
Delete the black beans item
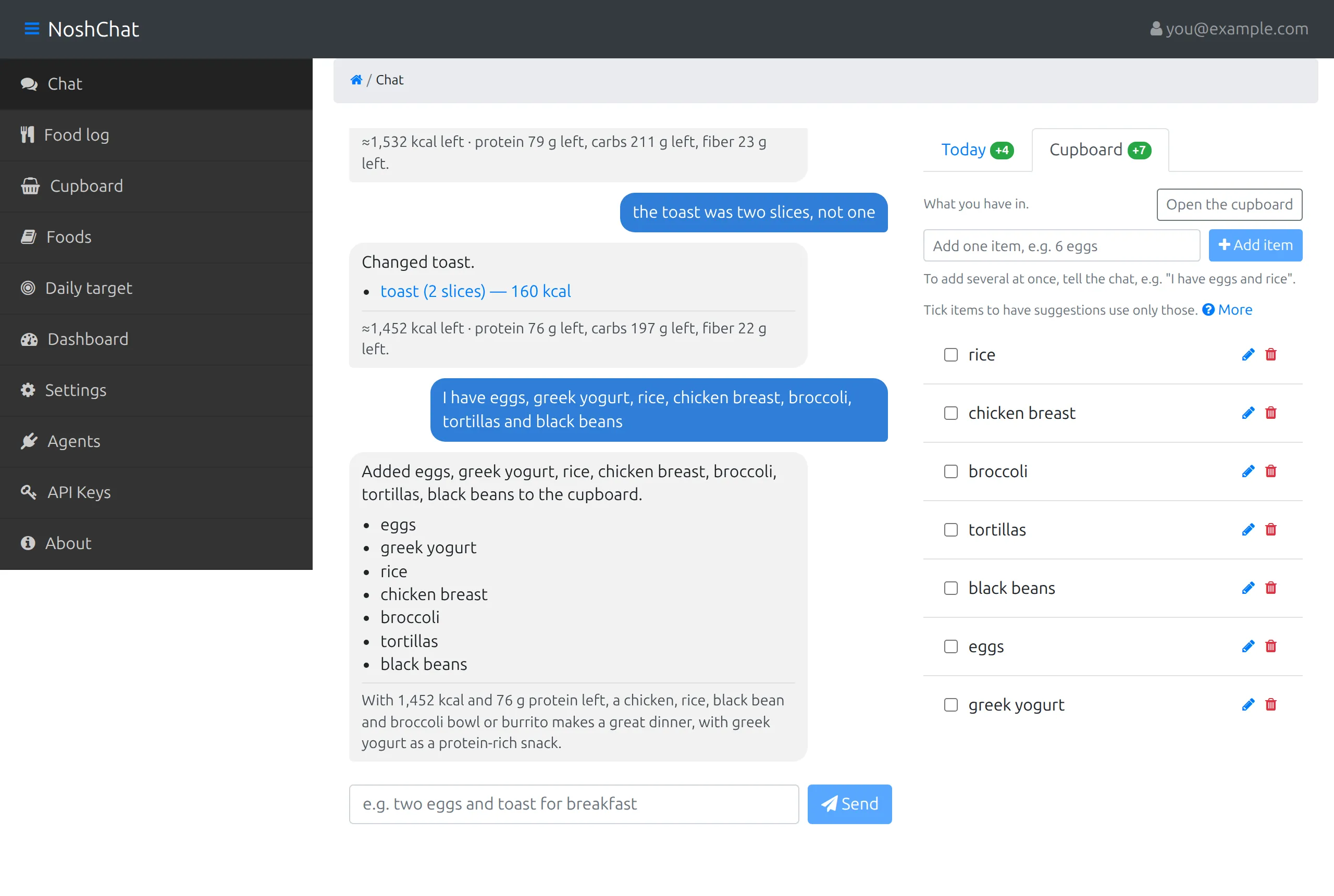pos(1271,588)
